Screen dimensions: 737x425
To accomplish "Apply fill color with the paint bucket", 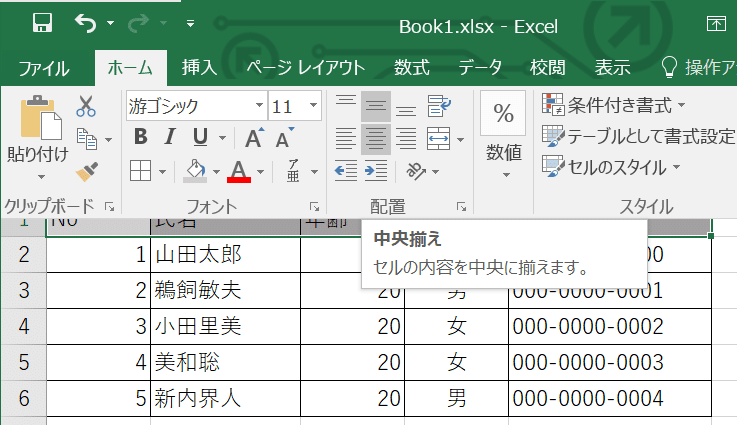I will pos(195,171).
